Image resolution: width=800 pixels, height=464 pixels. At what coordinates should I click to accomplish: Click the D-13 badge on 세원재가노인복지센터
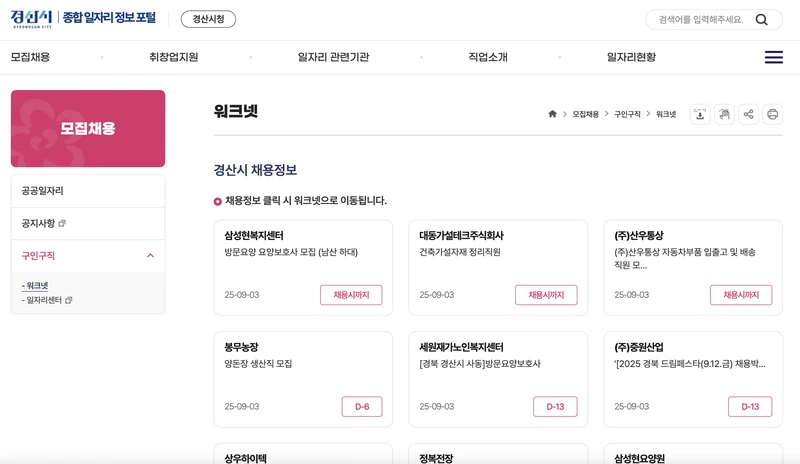click(x=555, y=407)
